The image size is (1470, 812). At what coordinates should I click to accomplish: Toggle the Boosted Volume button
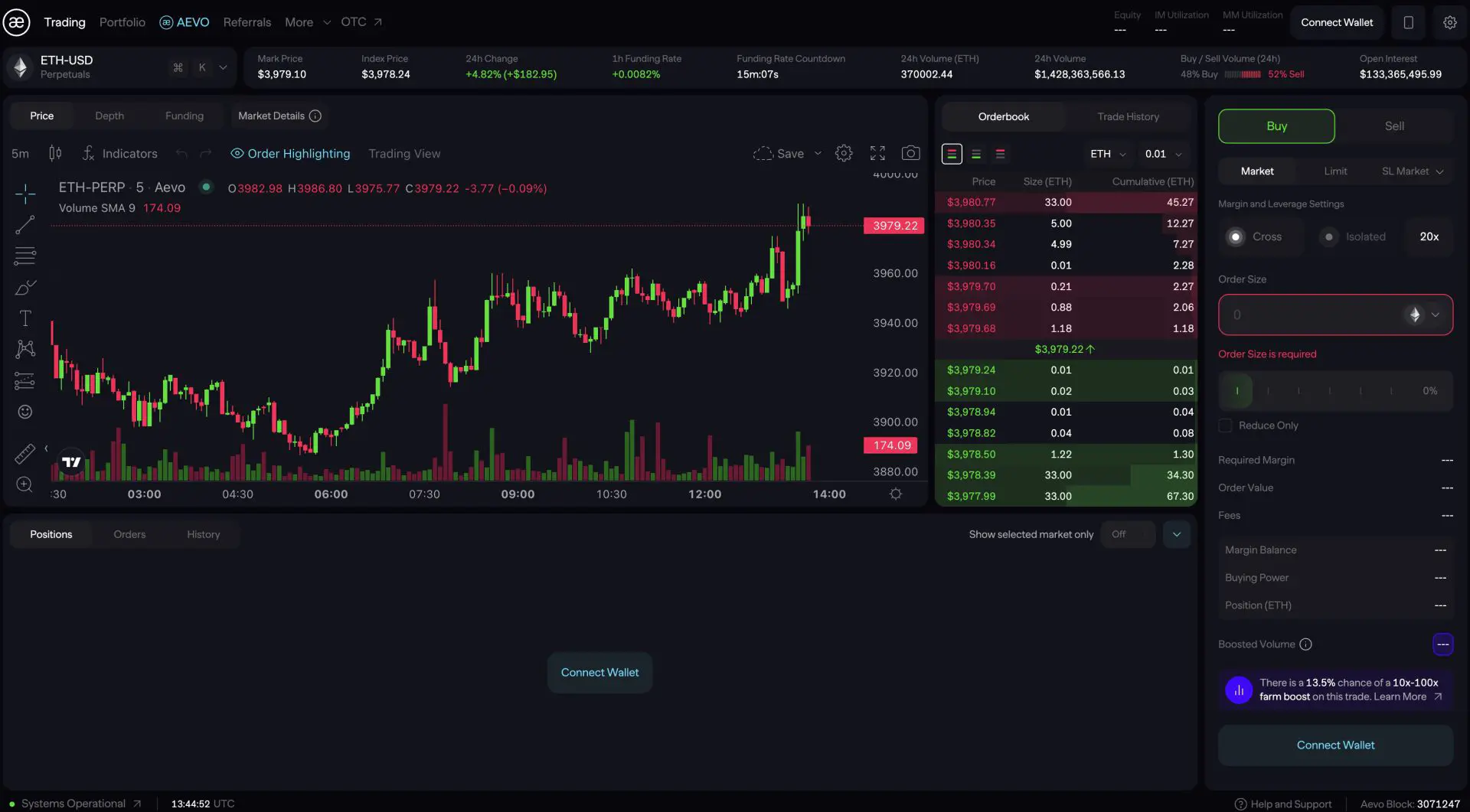coord(1442,644)
